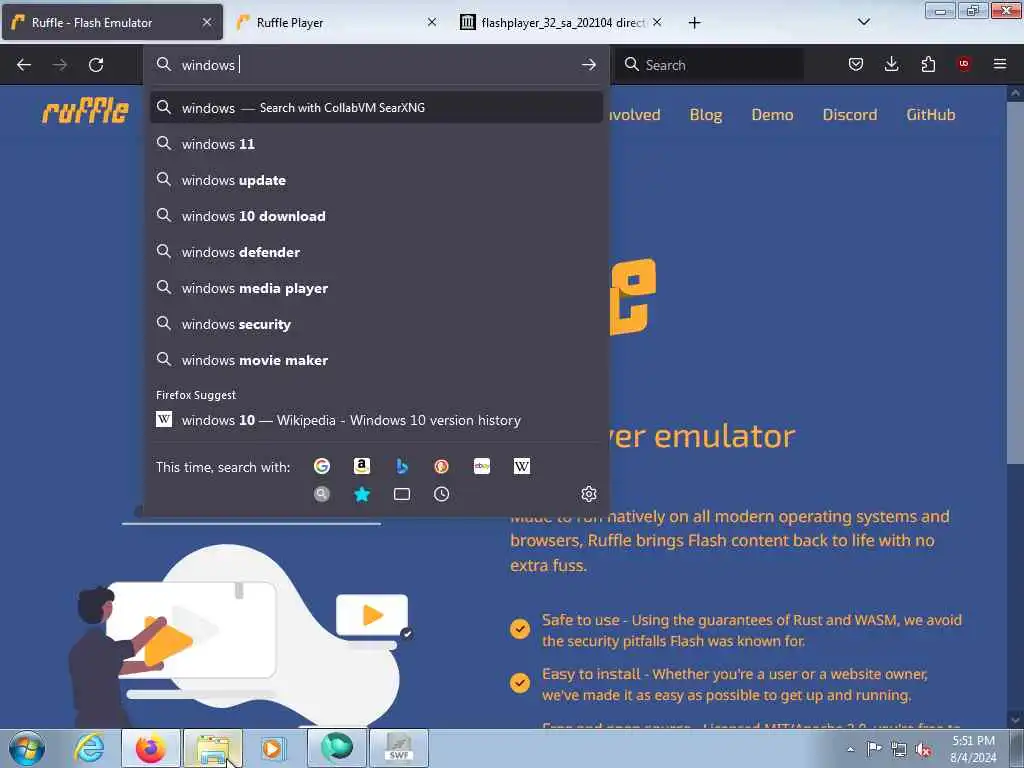
Task: Choose the 'windows update' suggestion
Action: tap(376, 180)
